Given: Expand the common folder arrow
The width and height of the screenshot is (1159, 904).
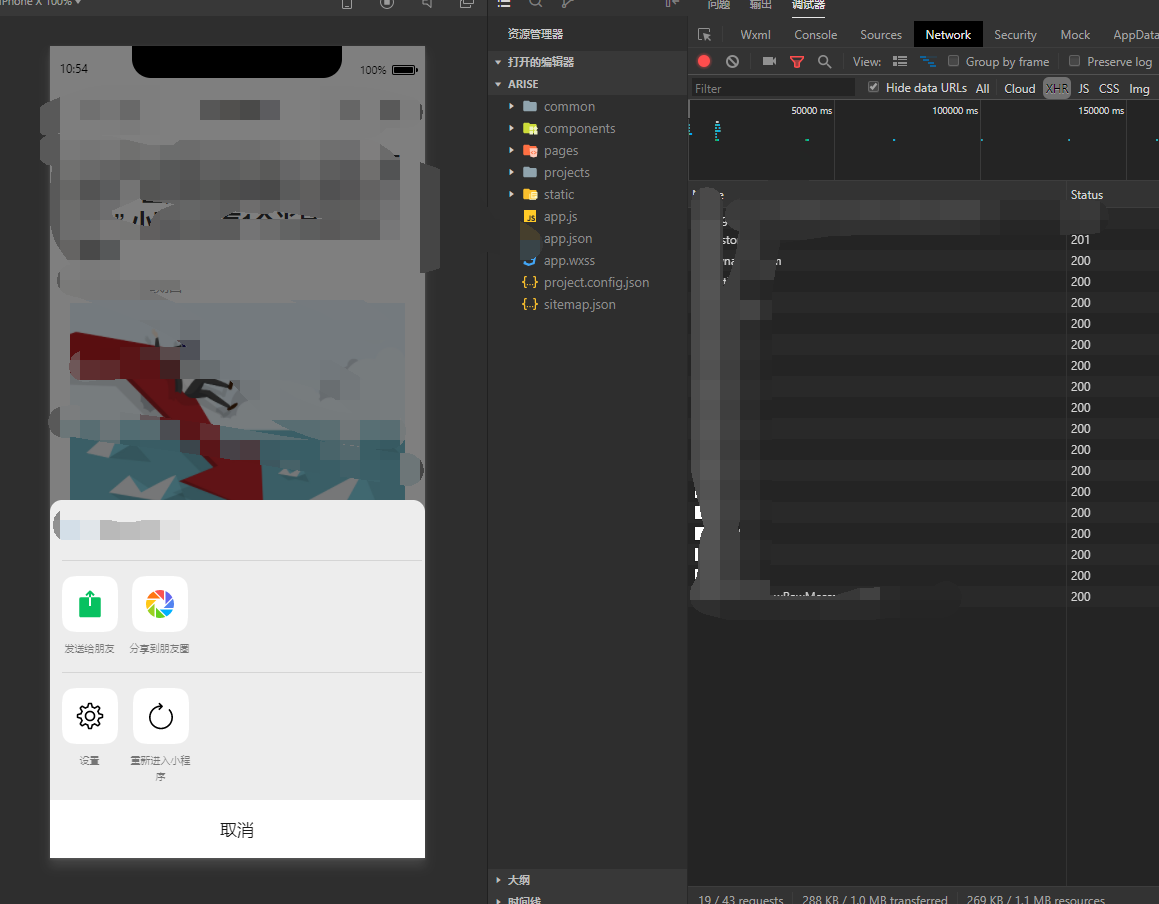Looking at the screenshot, I should [511, 106].
